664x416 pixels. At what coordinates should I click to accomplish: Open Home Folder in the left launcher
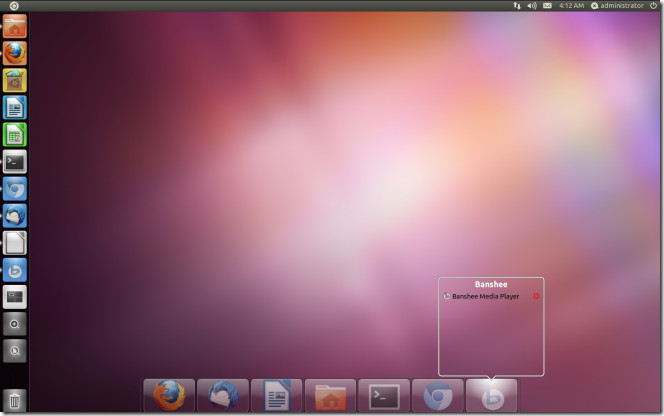(x=15, y=26)
